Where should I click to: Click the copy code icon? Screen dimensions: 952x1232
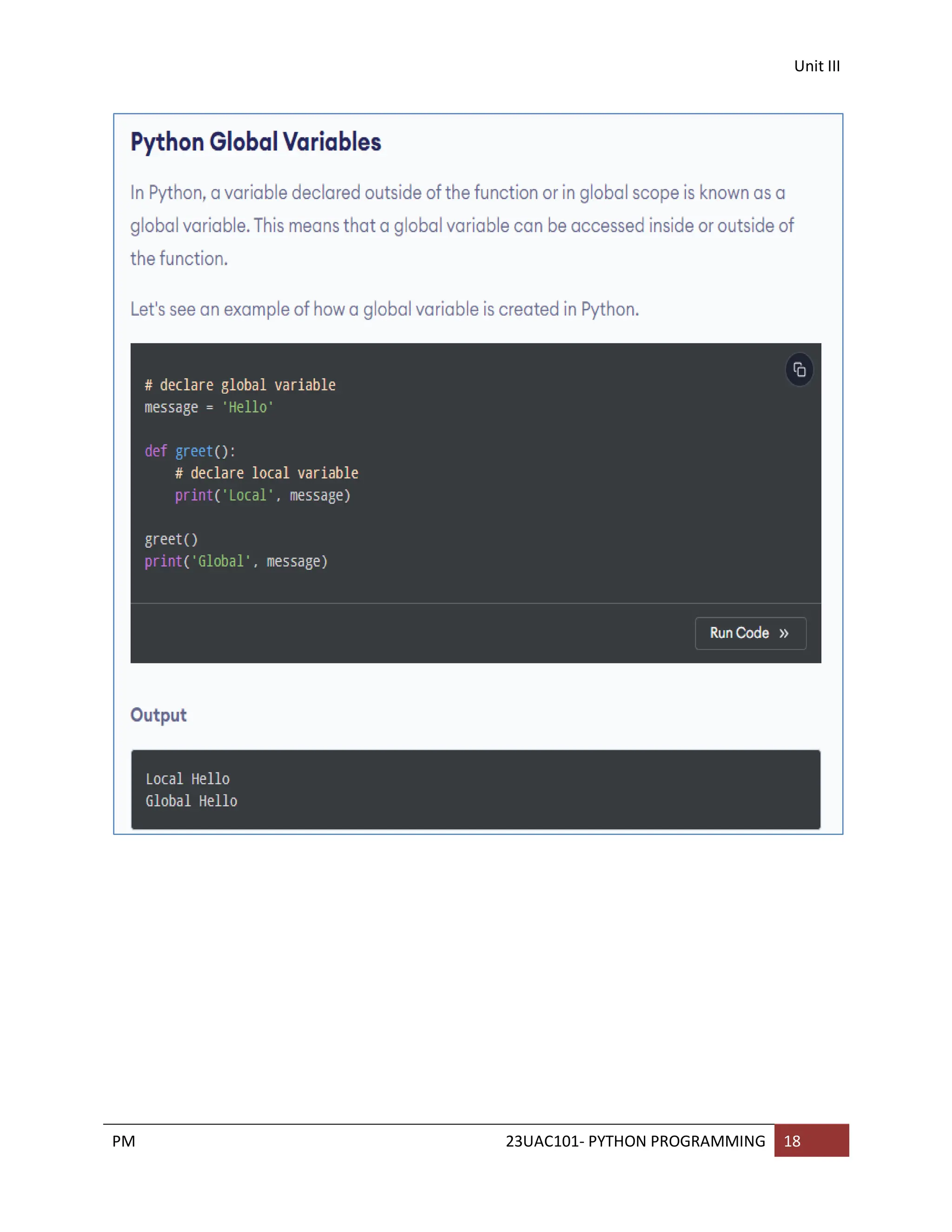799,370
